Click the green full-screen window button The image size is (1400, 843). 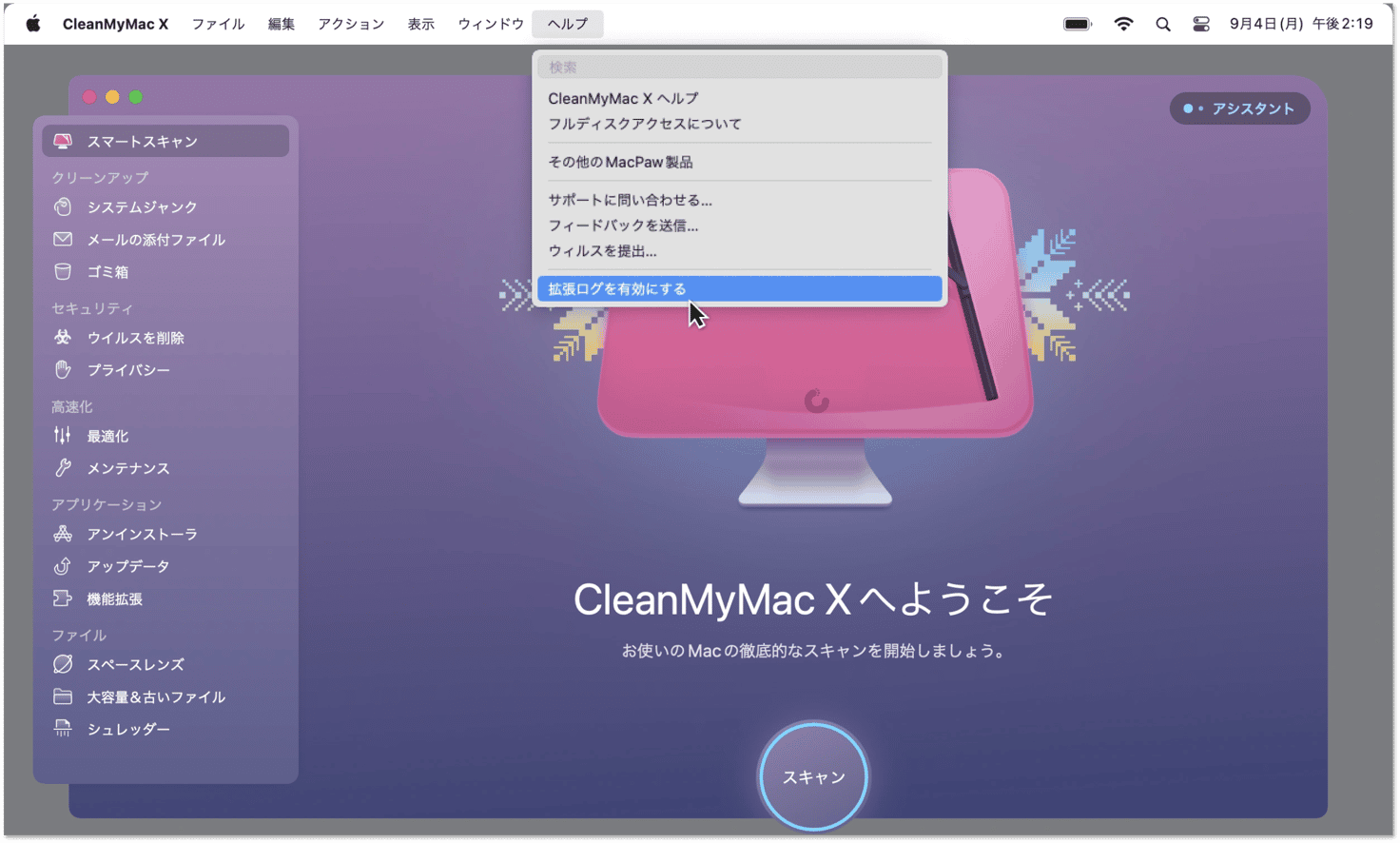135,97
